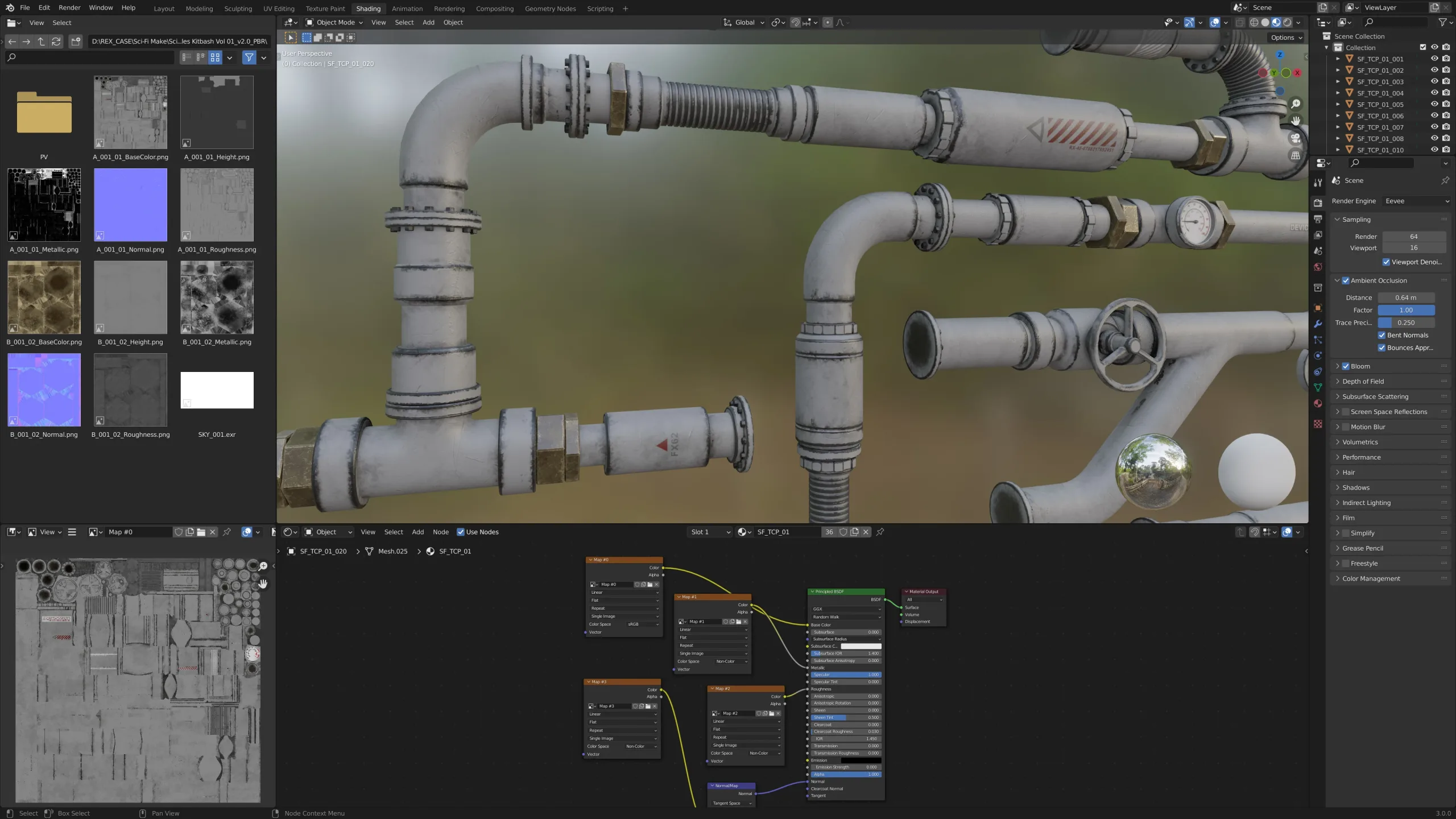
Task: Open the Render Engine dropdown showing Eevee
Action: (x=1417, y=201)
